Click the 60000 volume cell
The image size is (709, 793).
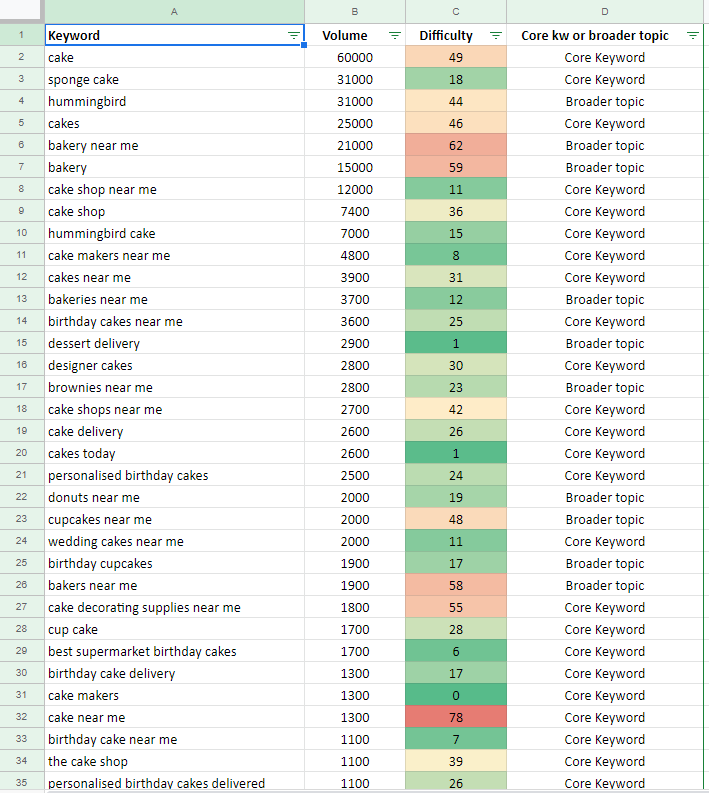point(354,57)
